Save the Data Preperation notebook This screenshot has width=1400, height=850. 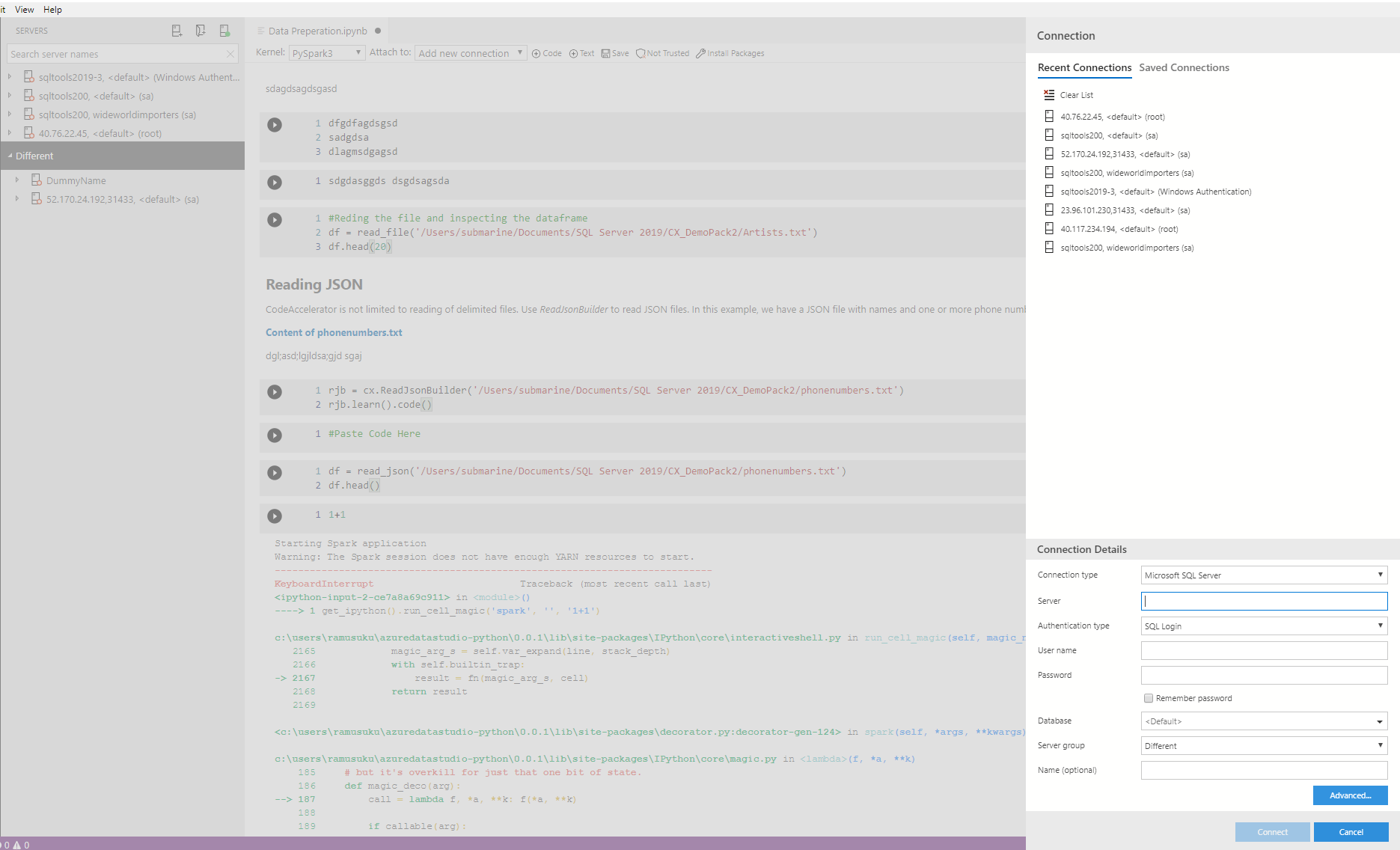click(615, 53)
